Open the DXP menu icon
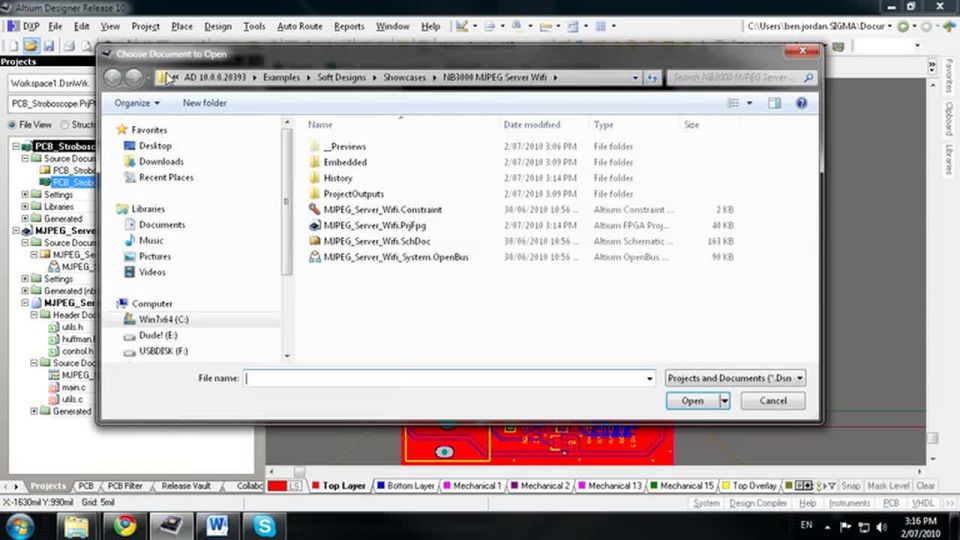Image resolution: width=960 pixels, height=540 pixels. click(x=13, y=26)
